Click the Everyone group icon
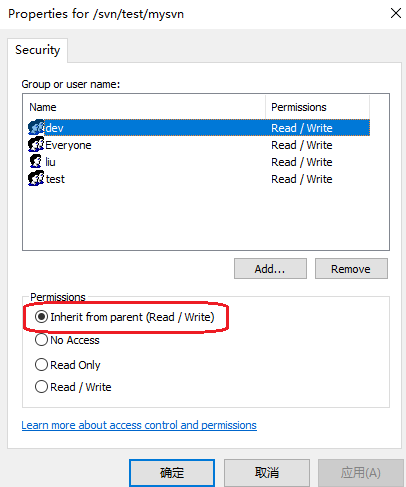 tap(36, 145)
